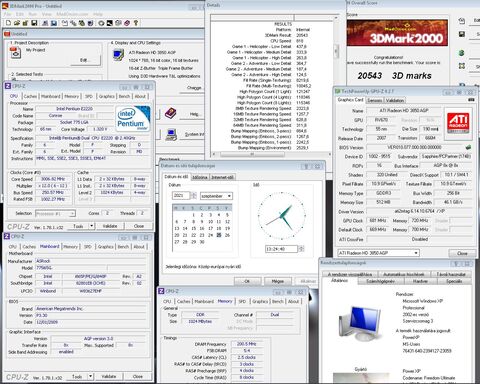Viewport: 480px width, 384px height.
Task: Click the monitor icon in Display and CPU Settings
Action: (118, 55)
